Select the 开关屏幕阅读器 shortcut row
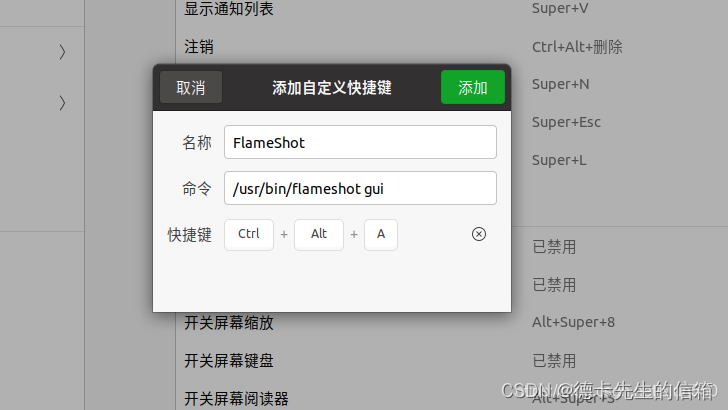Screen dimensions: 728x410 [451, 398]
